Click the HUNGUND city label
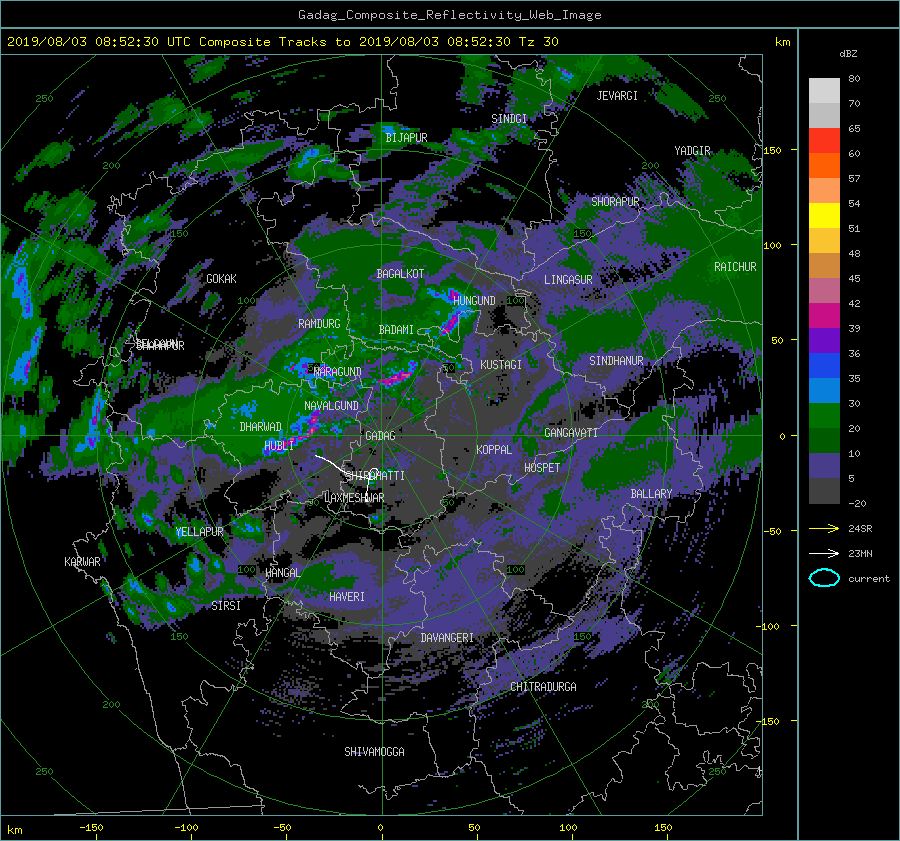Viewport: 900px width, 841px height. [474, 300]
